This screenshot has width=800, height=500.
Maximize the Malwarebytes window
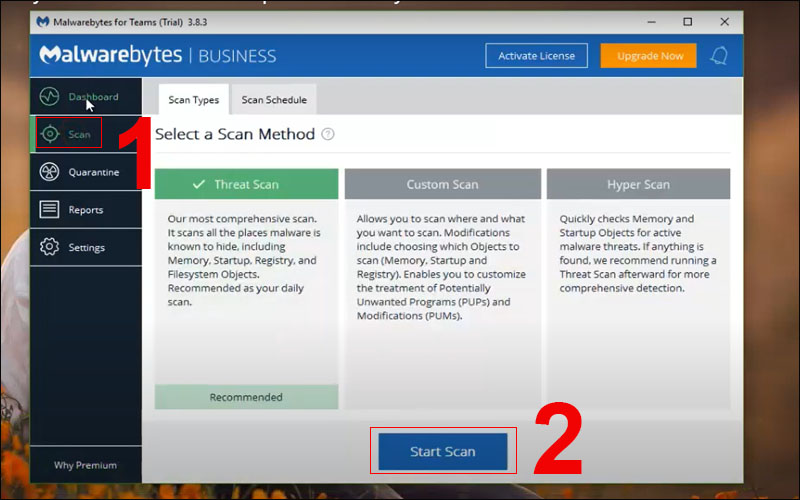pos(688,22)
